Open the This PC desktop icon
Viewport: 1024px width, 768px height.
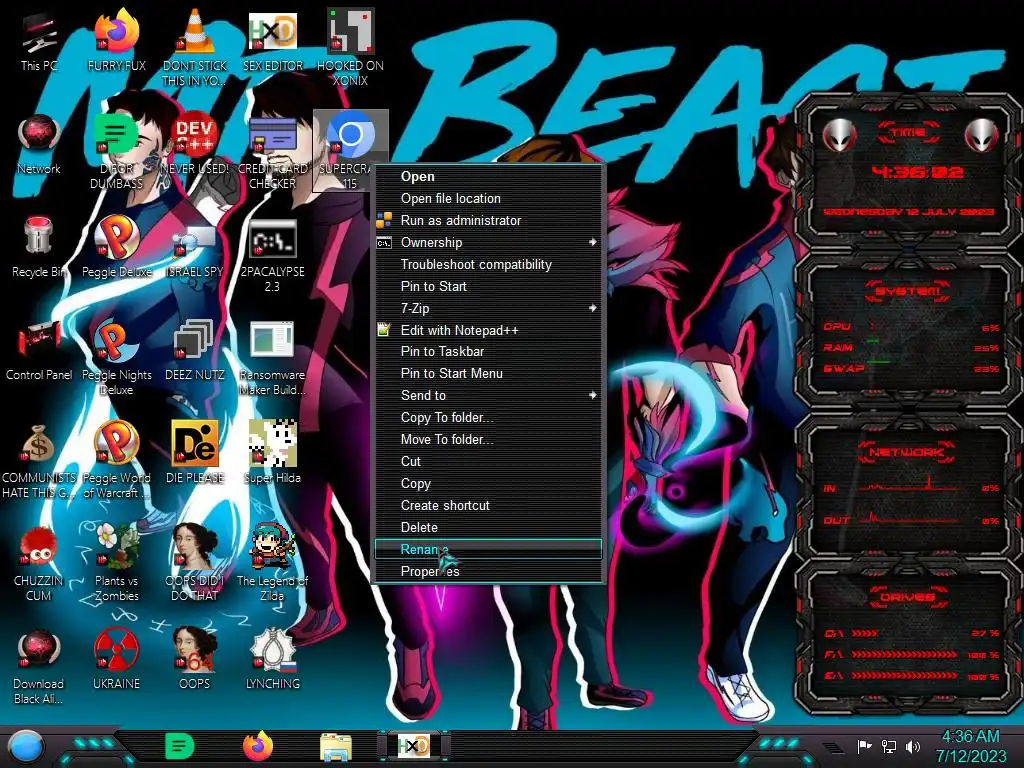point(39,40)
